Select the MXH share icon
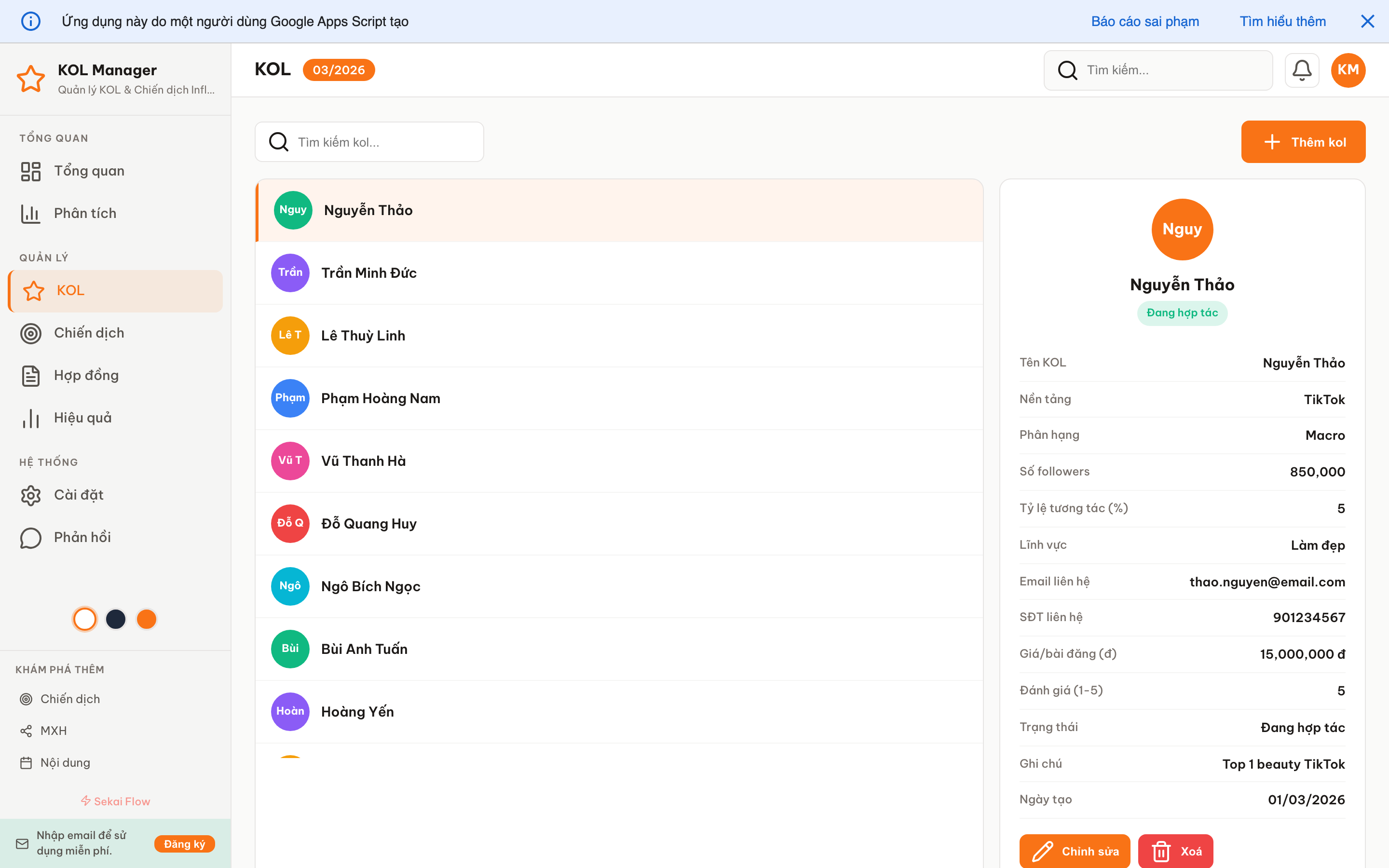The image size is (1389, 868). (x=27, y=730)
